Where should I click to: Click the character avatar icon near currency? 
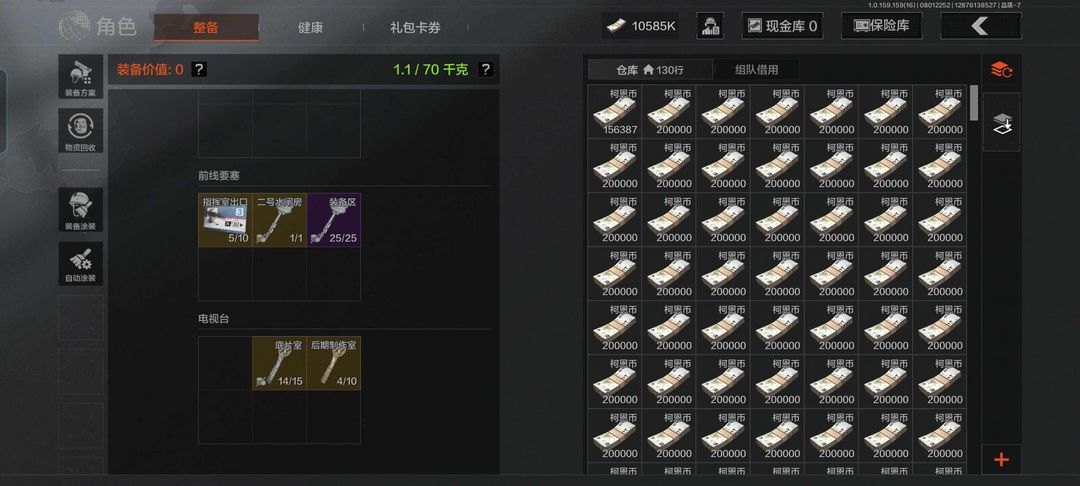[709, 26]
